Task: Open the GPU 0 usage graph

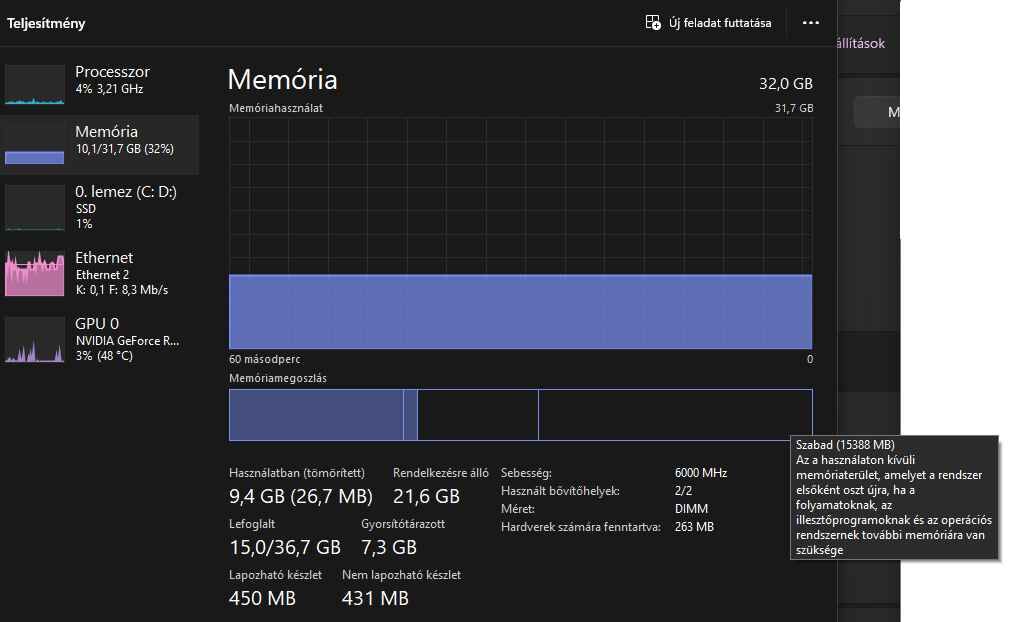Action: (35, 340)
